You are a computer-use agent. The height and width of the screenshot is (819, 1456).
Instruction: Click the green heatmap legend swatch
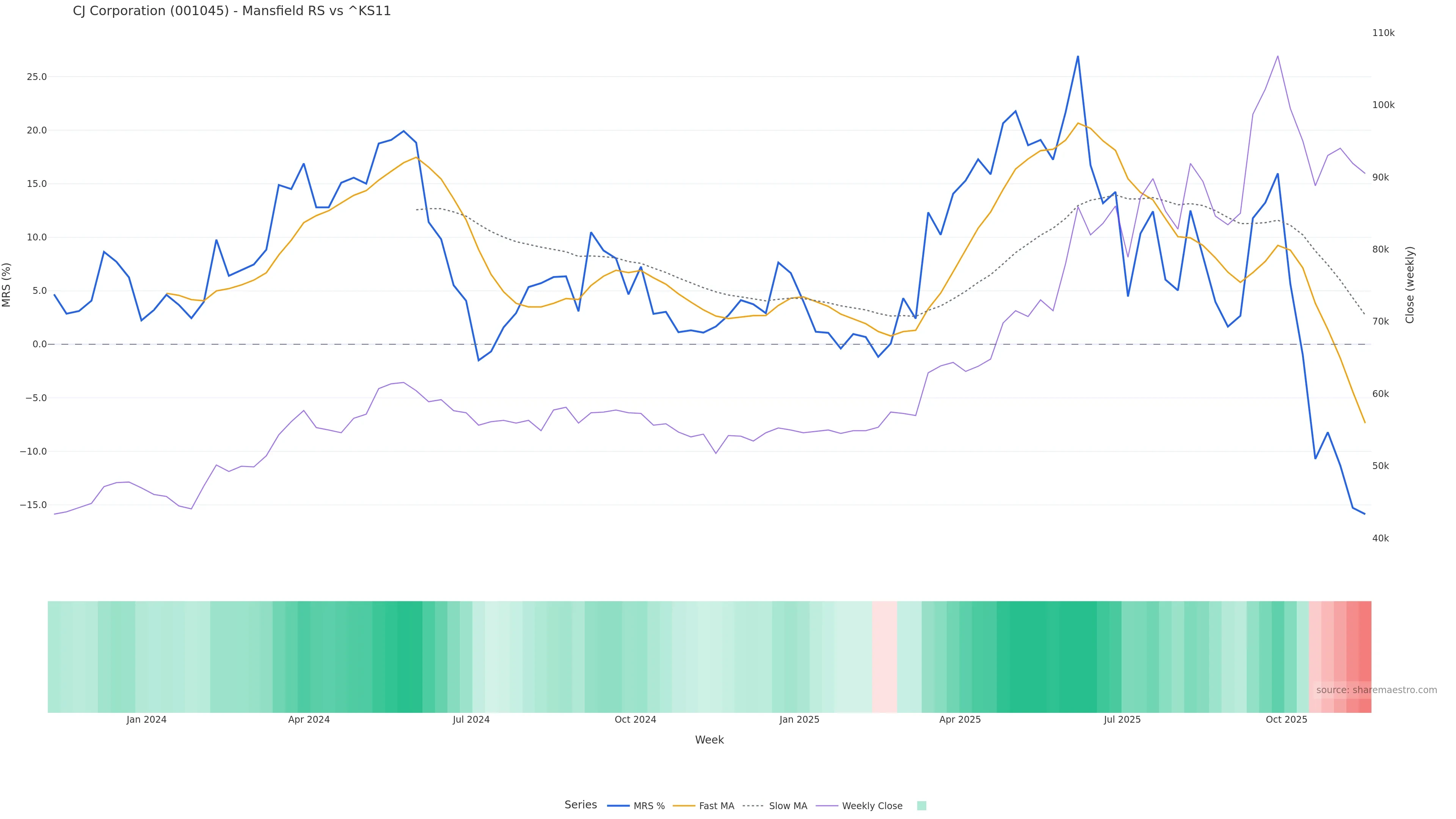(x=921, y=806)
